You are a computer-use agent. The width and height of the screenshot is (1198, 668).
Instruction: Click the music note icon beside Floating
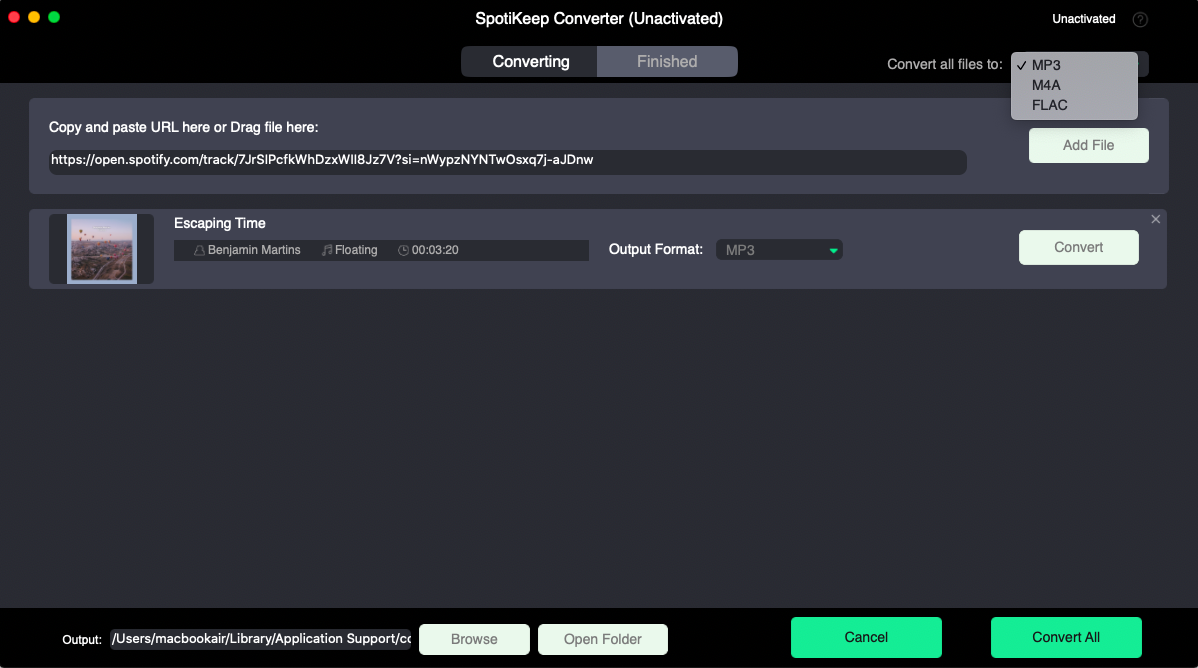point(327,250)
